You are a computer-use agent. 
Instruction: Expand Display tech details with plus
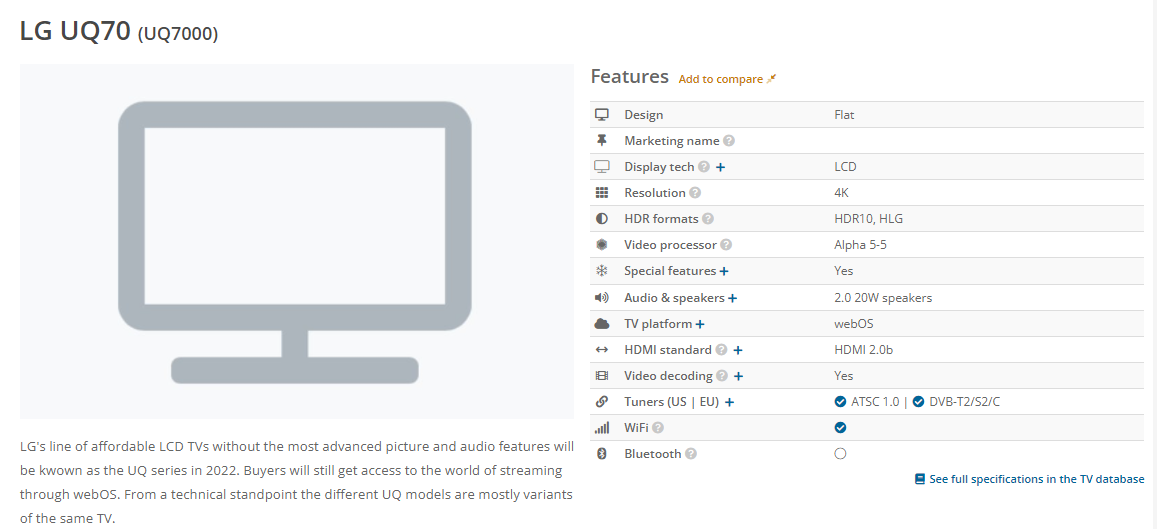[721, 167]
